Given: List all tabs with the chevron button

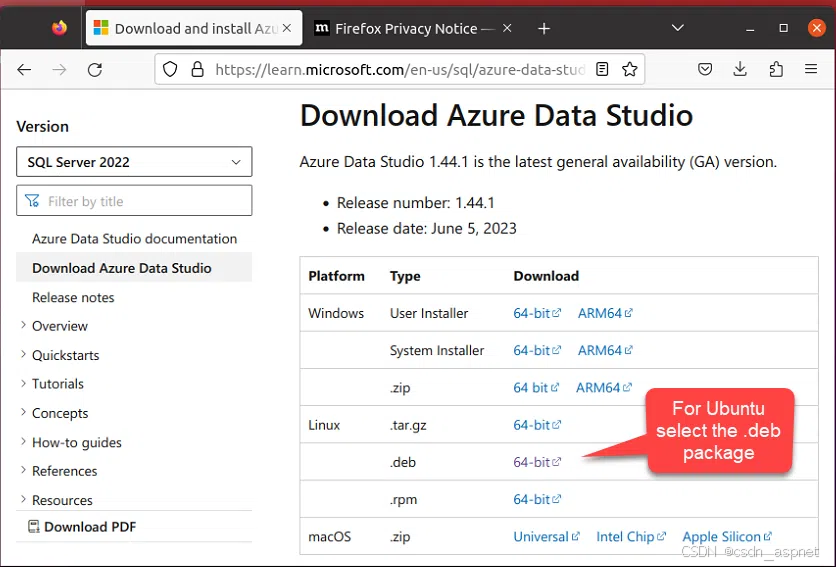Looking at the screenshot, I should (678, 28).
